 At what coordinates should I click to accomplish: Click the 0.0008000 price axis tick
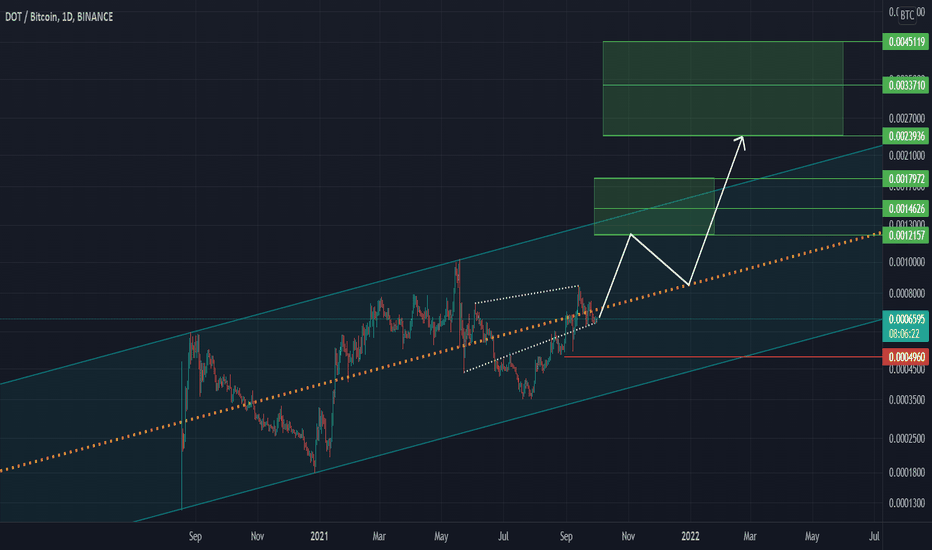click(x=906, y=293)
